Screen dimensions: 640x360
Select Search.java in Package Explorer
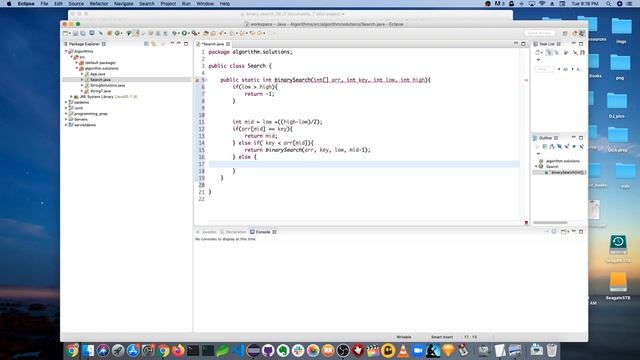point(100,80)
